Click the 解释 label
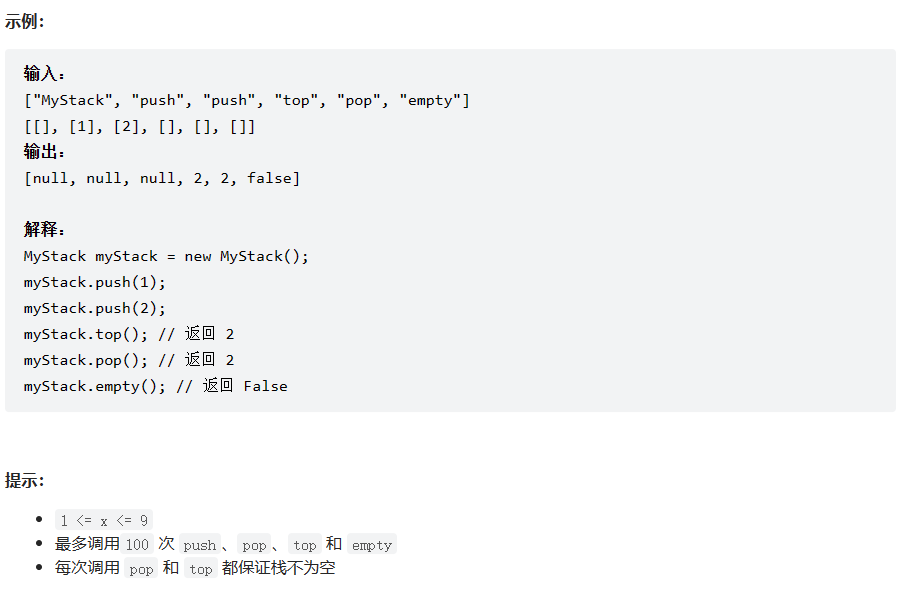Viewport: 907px width, 591px height. (44, 229)
